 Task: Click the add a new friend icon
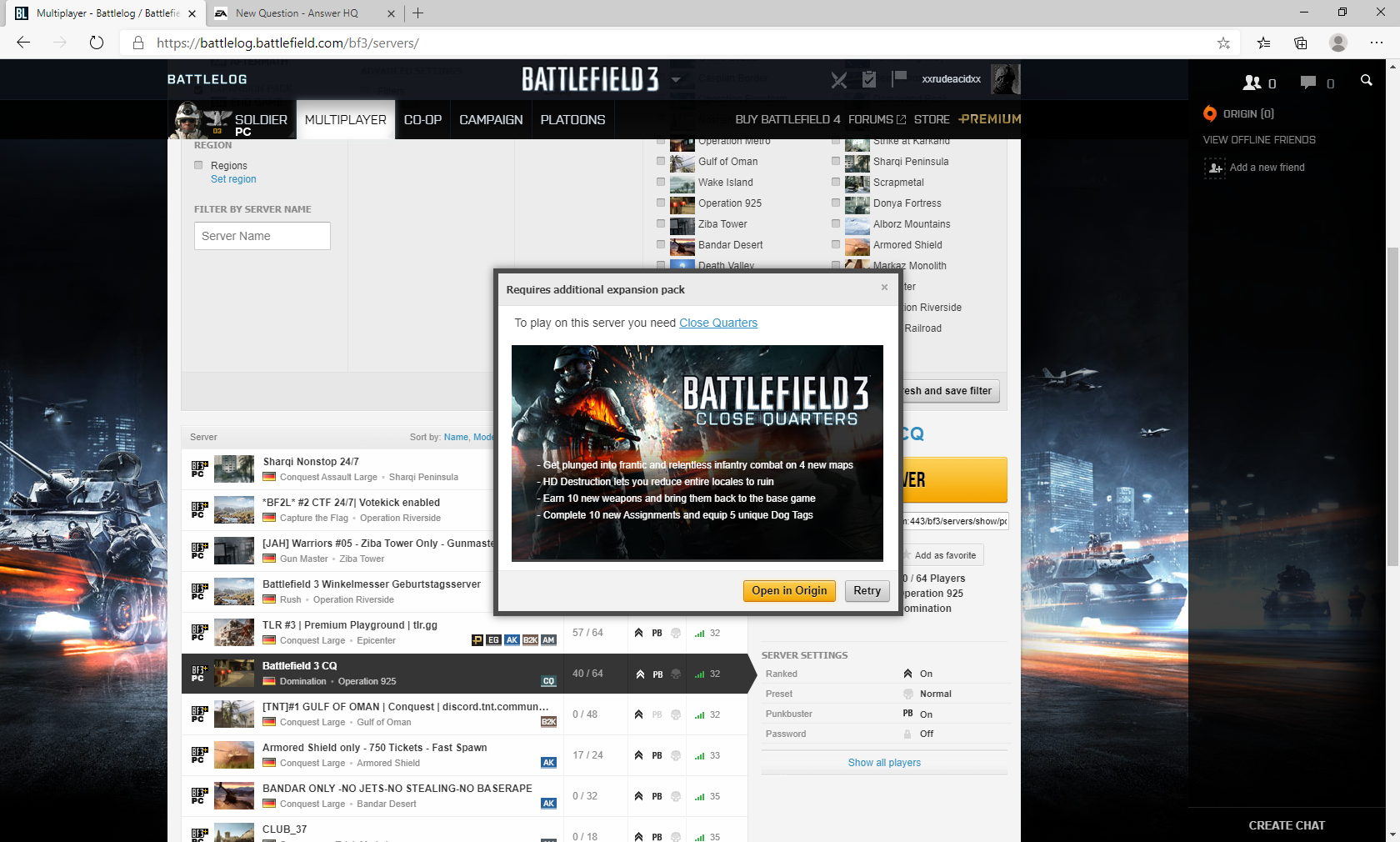coord(1215,168)
